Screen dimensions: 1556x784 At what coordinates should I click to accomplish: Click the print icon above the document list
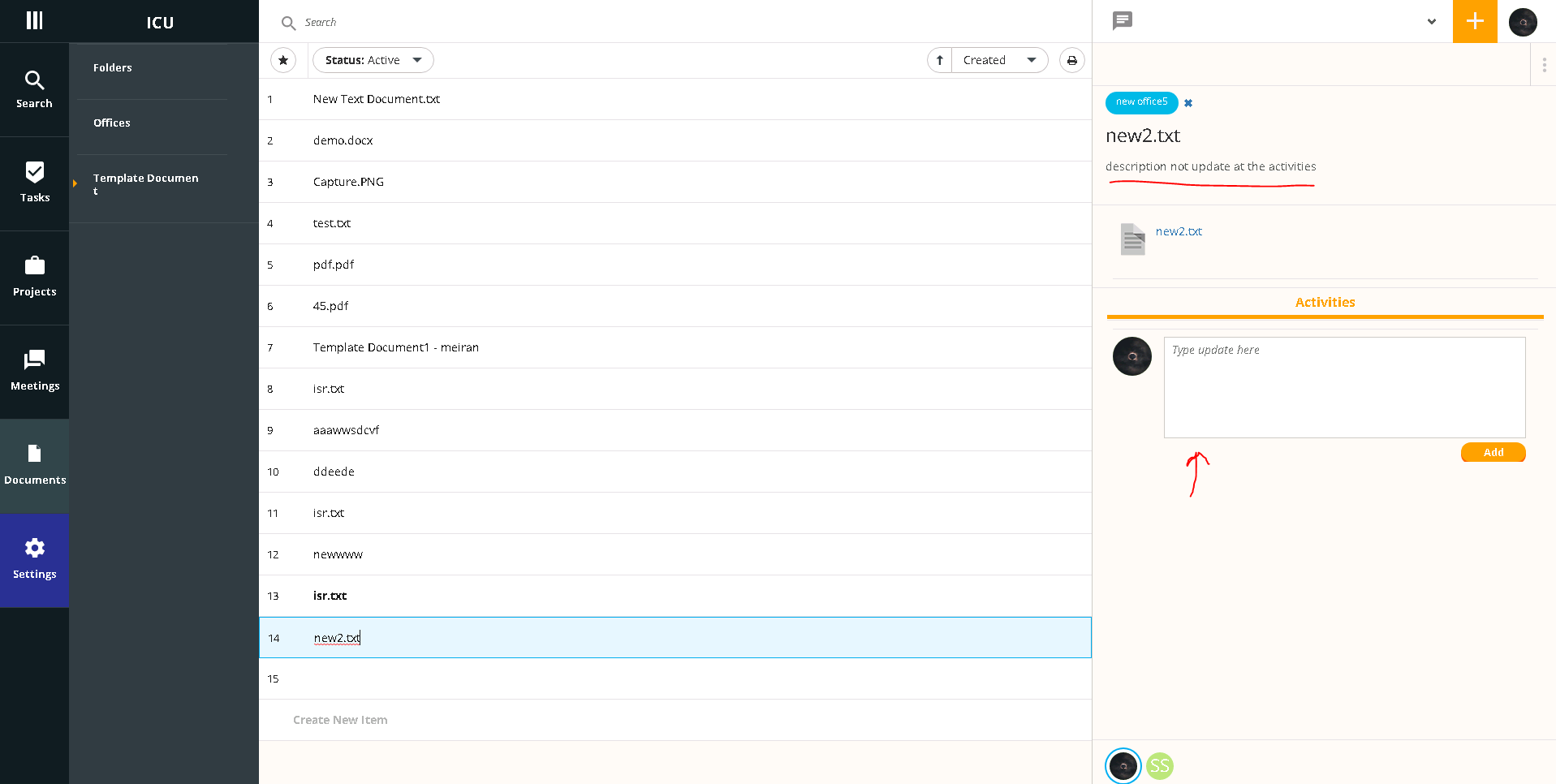[1071, 59]
